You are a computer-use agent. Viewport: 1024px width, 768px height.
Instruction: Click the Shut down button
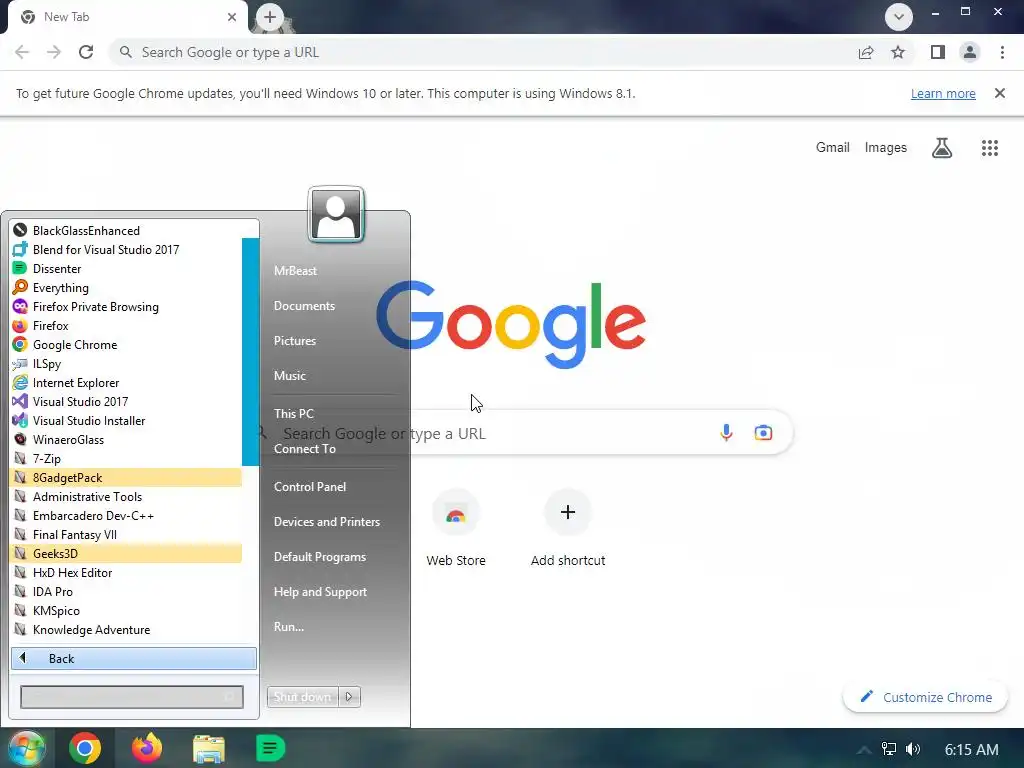302,697
